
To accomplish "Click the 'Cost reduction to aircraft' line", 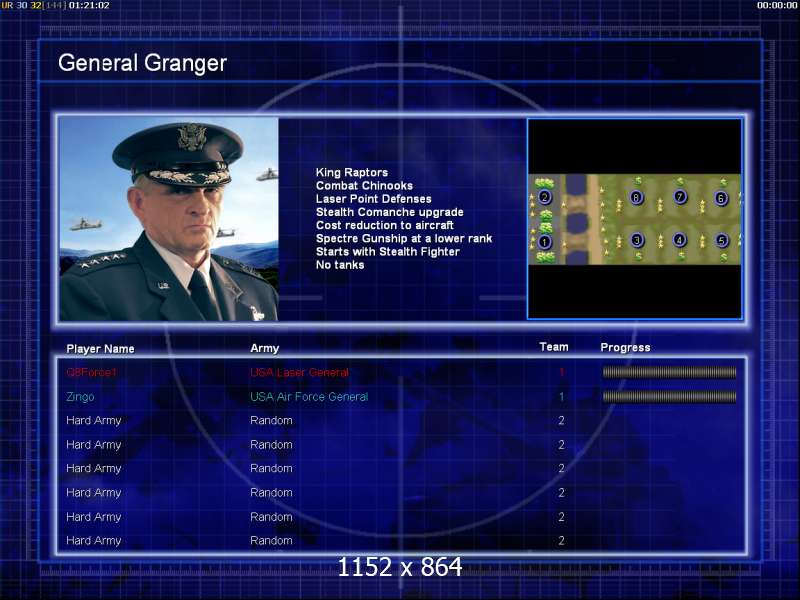I will pyautogui.click(x=385, y=226).
